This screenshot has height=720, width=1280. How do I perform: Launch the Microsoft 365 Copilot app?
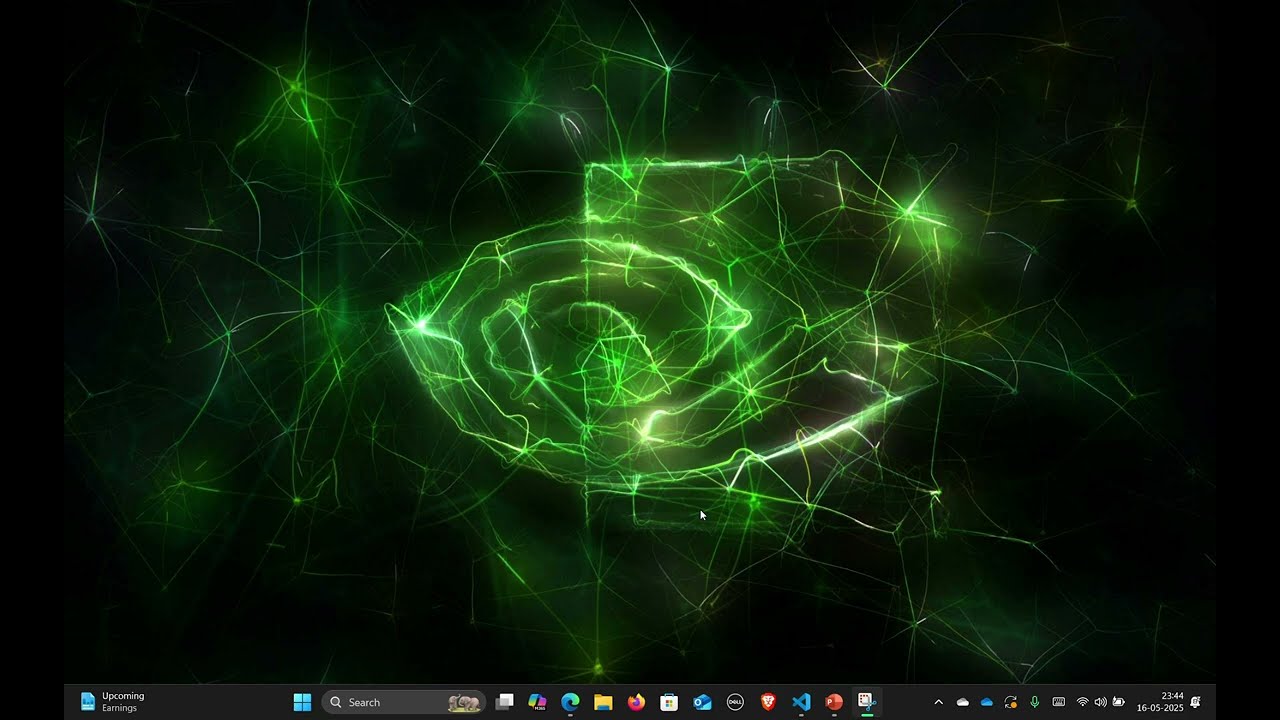[x=537, y=702]
